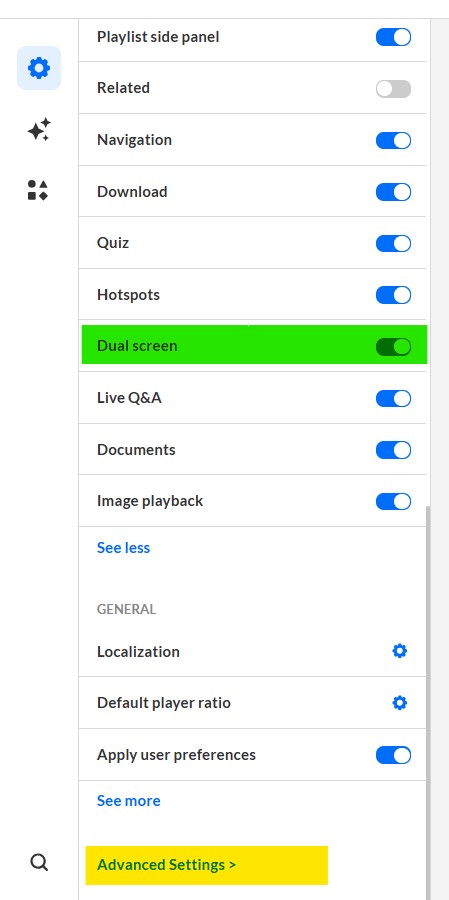Open the sparkles AI sidebar icon
This screenshot has height=900, width=449.
click(39, 130)
